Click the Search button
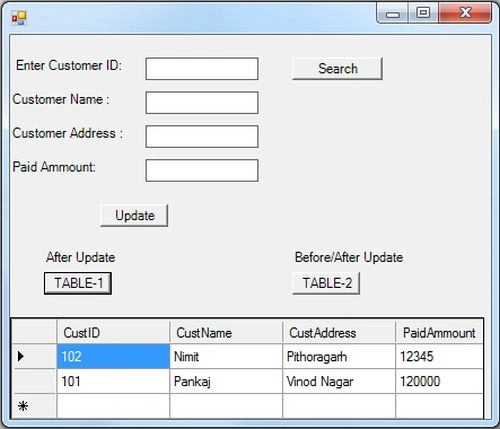 click(337, 69)
